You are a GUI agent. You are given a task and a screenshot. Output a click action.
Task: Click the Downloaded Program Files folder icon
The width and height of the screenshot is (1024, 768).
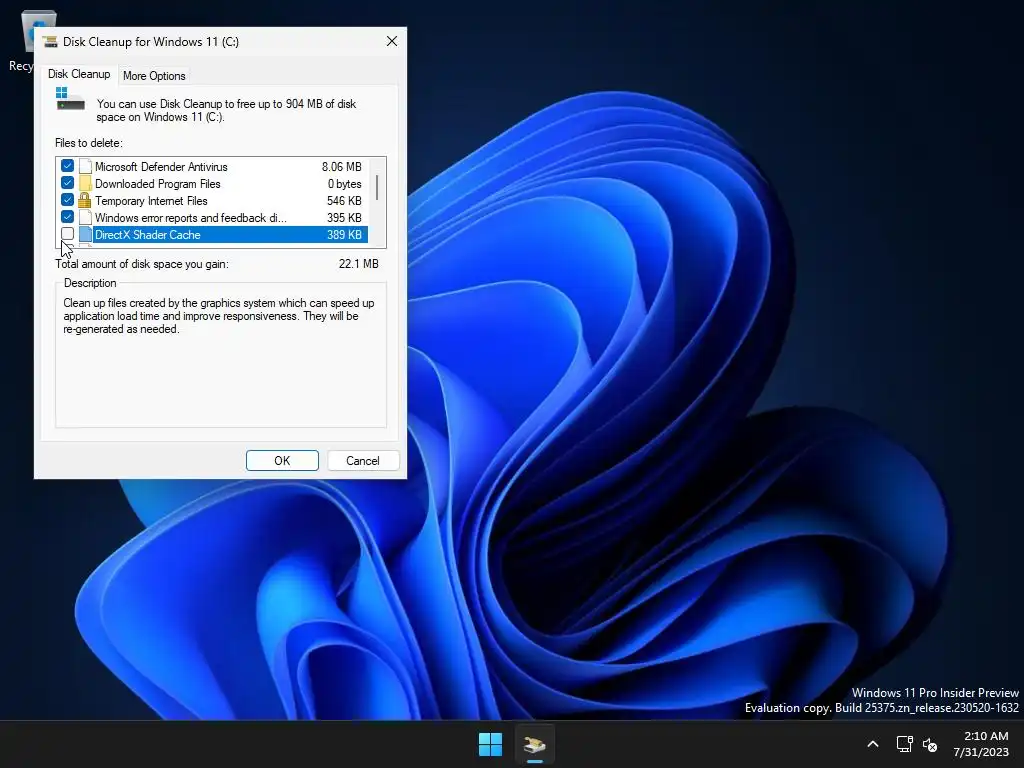(85, 184)
